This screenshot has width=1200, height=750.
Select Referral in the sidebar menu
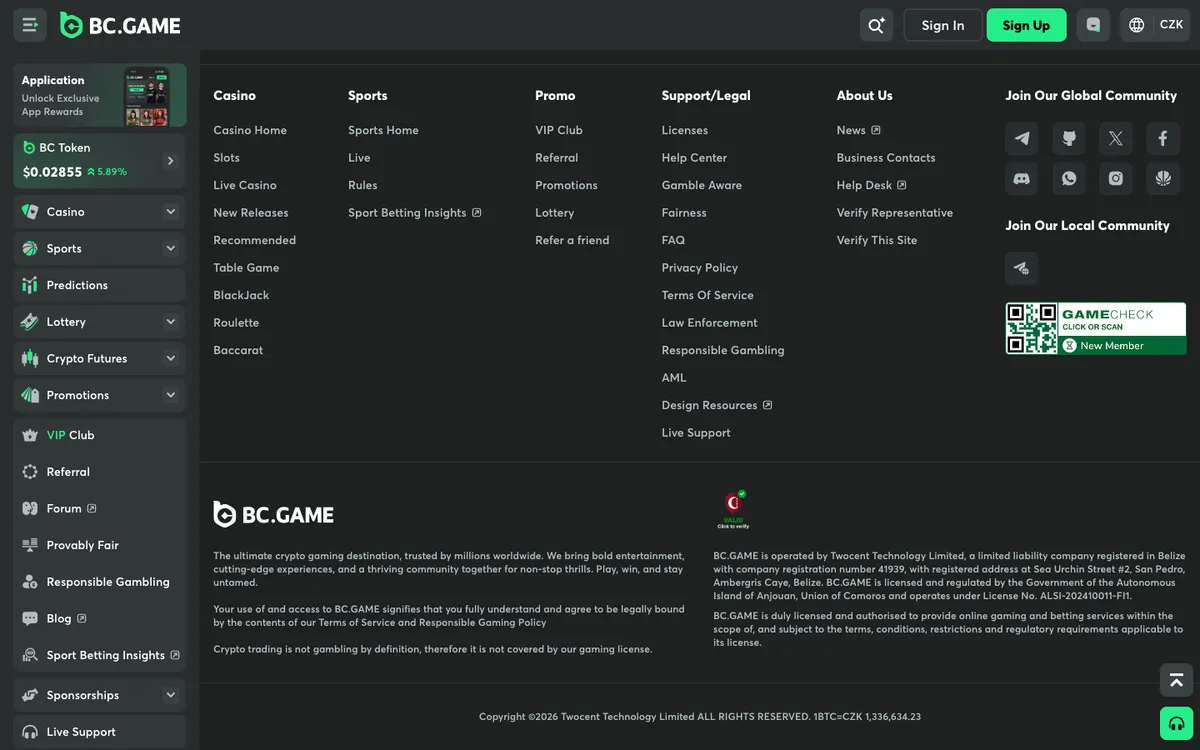(100, 472)
